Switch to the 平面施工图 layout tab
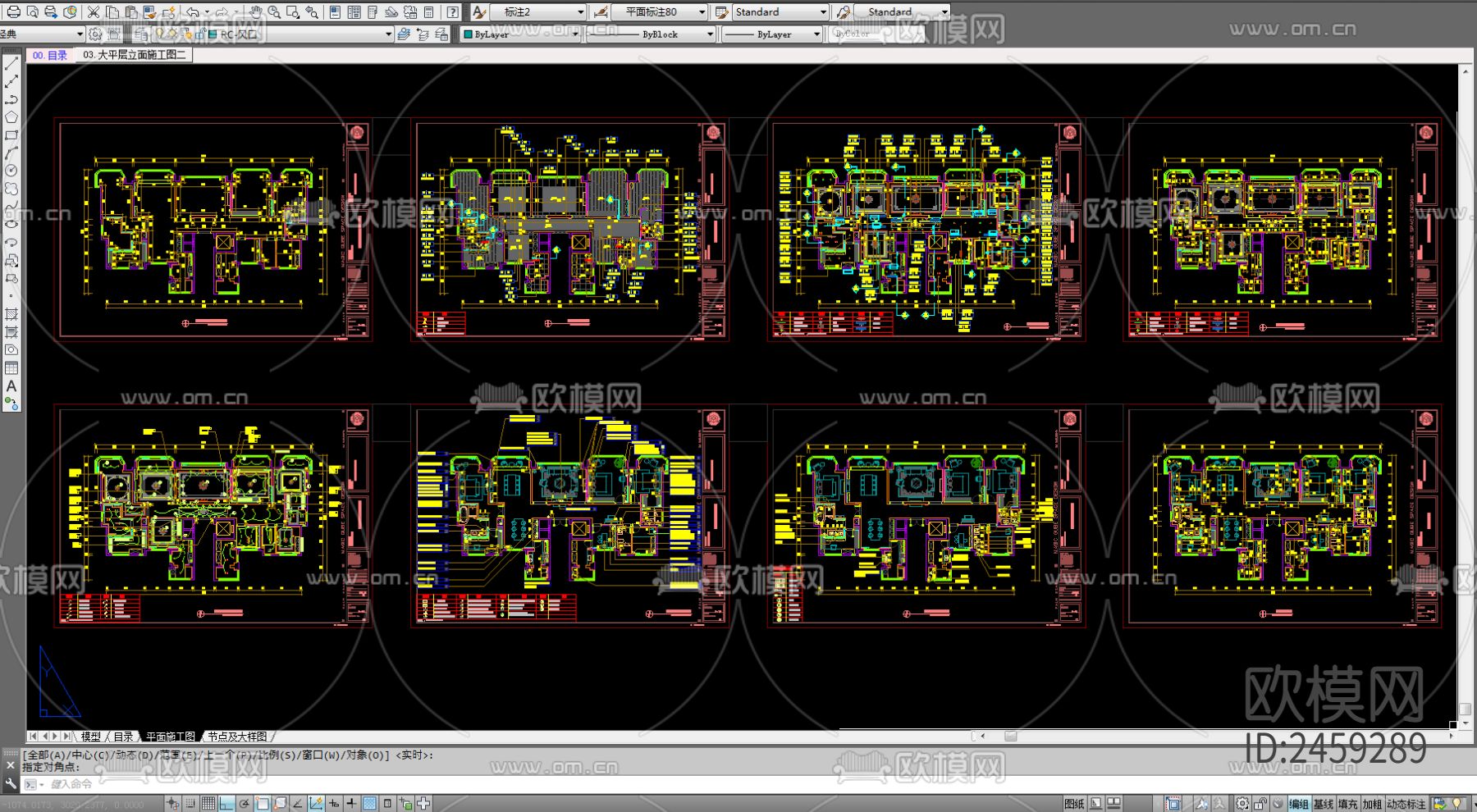Screen dimensions: 1477x812 click(x=171, y=737)
